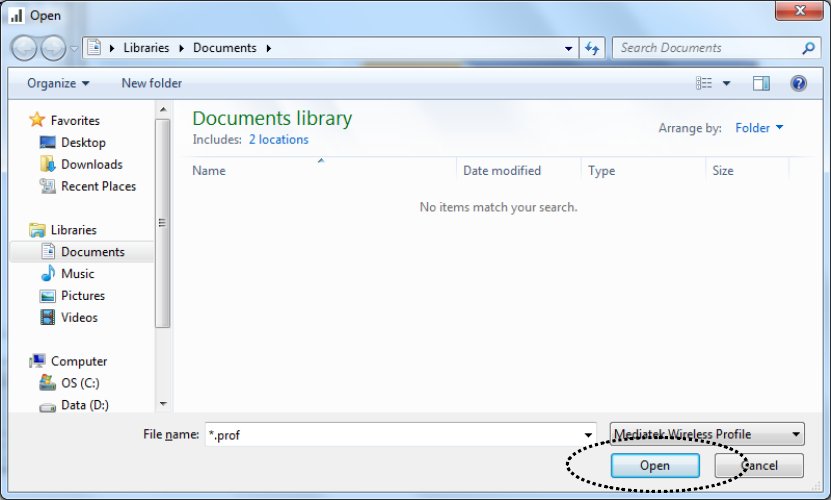Click the Documents library icon in sidebar
The height and width of the screenshot is (500, 831).
pyautogui.click(x=48, y=251)
